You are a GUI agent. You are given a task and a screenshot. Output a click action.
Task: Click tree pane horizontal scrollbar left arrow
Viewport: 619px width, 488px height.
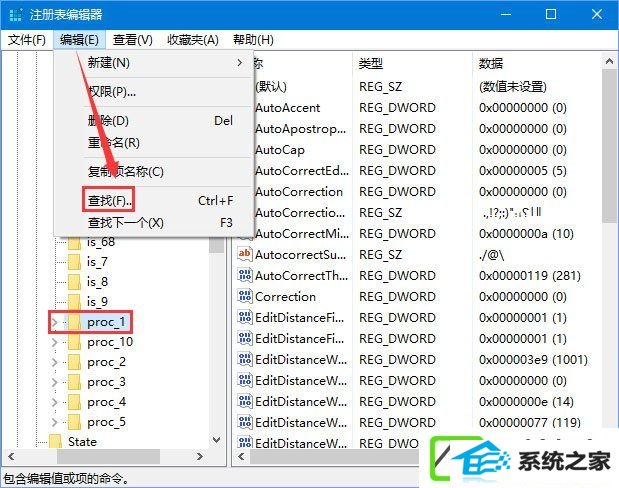(x=11, y=457)
